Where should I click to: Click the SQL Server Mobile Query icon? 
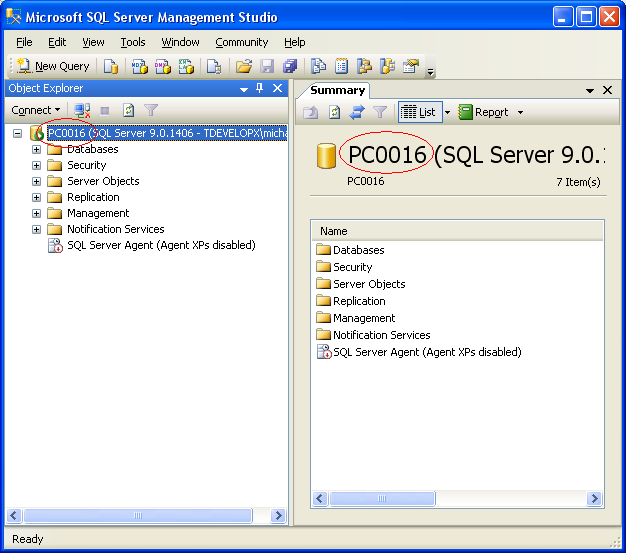214,66
